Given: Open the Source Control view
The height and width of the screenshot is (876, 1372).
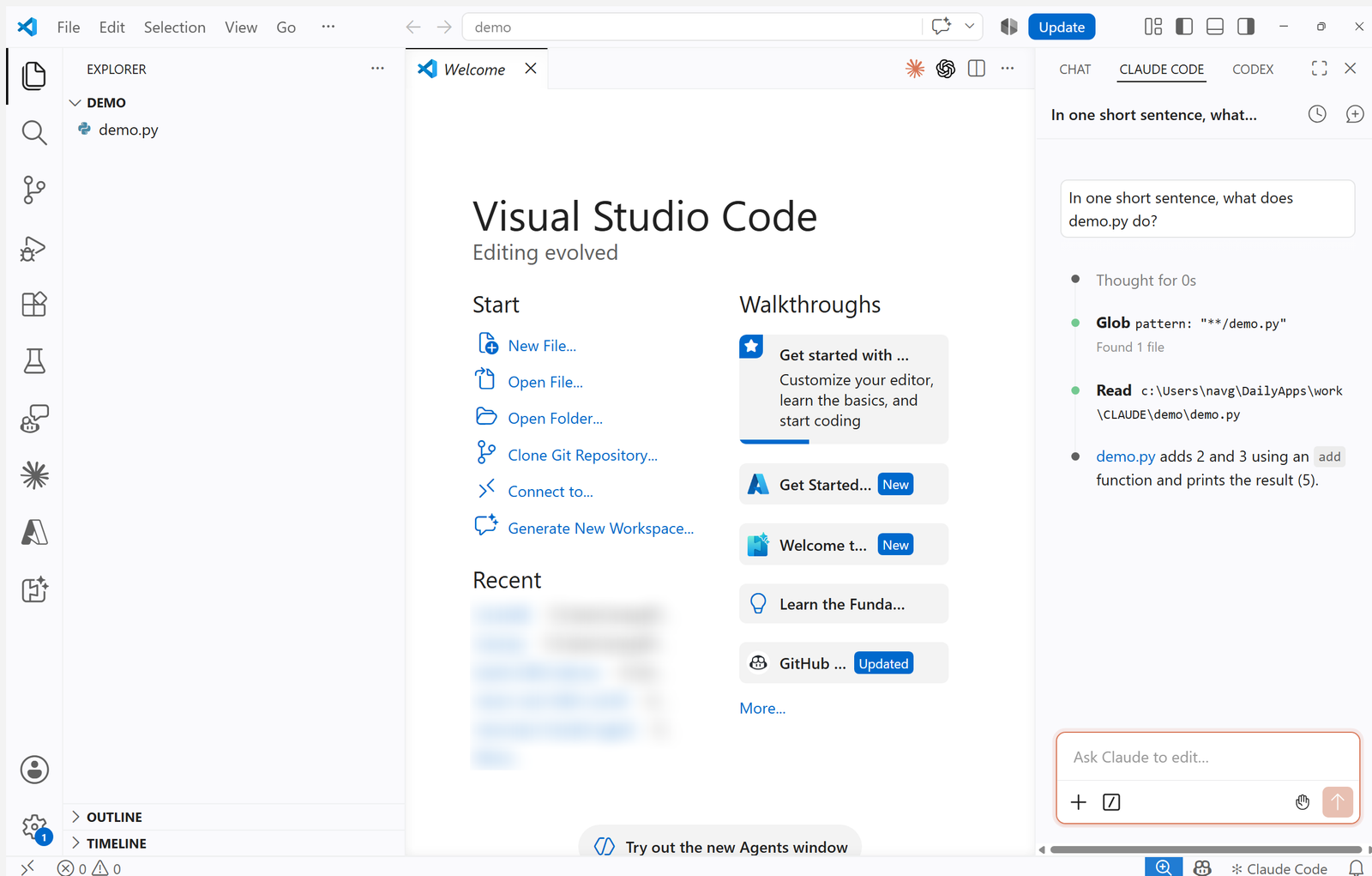Looking at the screenshot, I should coord(34,190).
